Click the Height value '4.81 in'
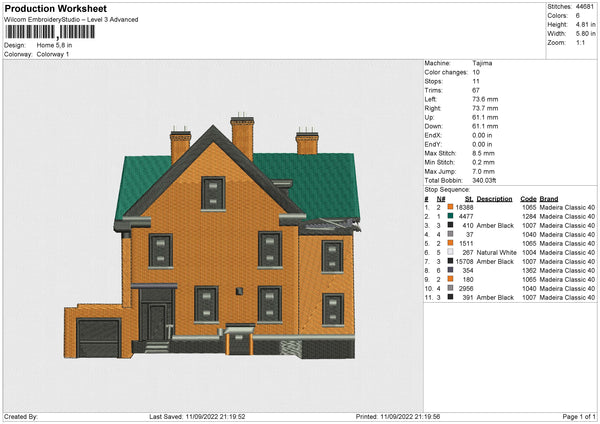 tap(585, 24)
